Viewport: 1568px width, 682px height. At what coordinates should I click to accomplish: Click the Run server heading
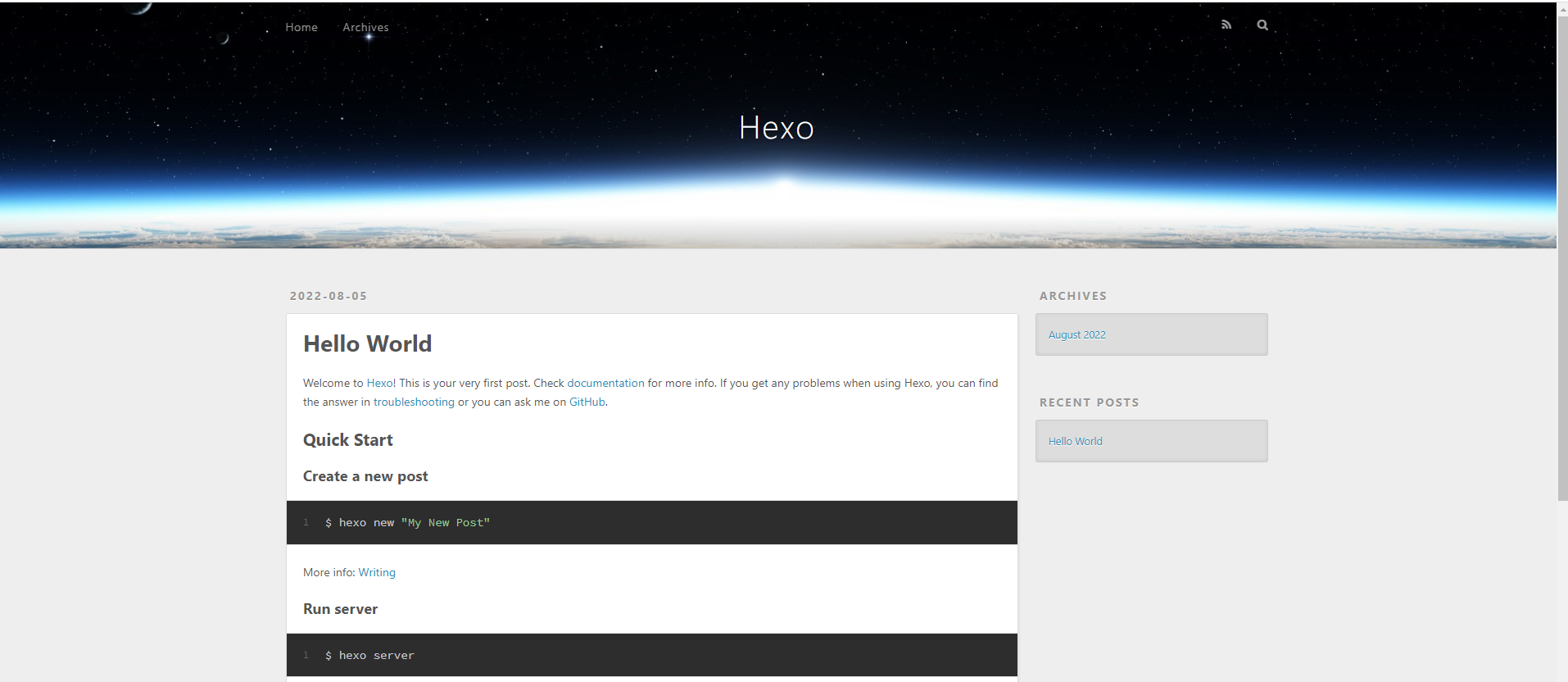(x=340, y=609)
